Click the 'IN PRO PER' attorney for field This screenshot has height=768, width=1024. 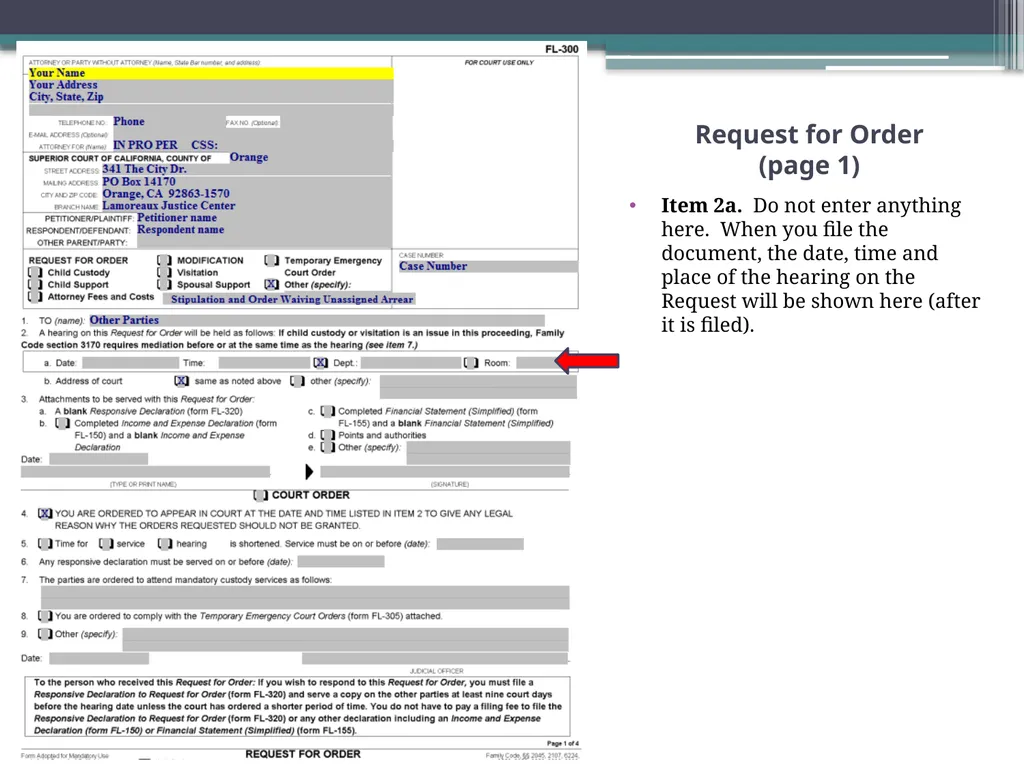click(x=251, y=145)
